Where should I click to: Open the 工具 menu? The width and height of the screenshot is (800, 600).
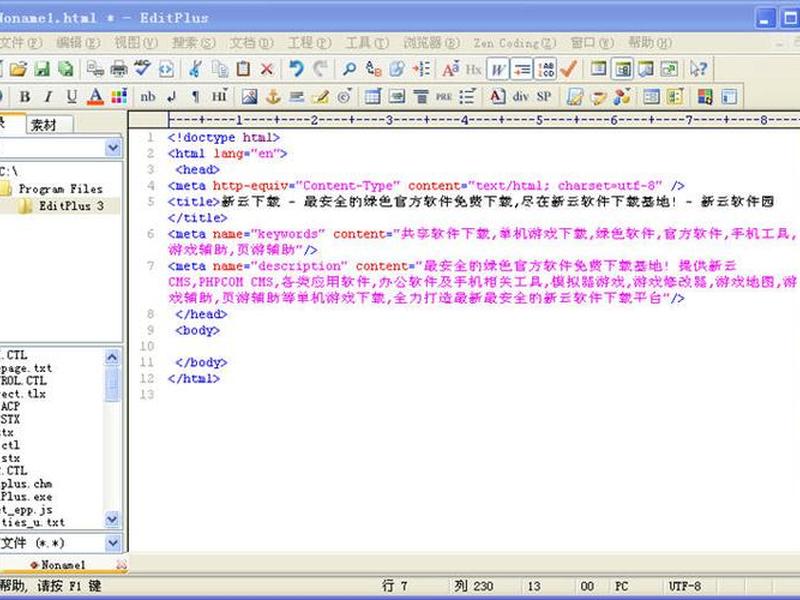pos(367,43)
